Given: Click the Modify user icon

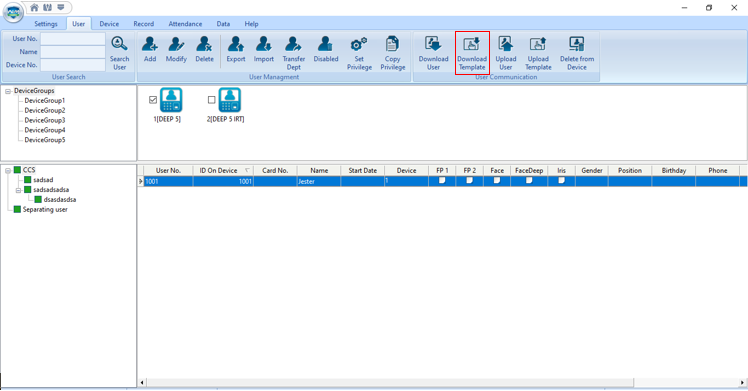Looking at the screenshot, I should tap(176, 44).
